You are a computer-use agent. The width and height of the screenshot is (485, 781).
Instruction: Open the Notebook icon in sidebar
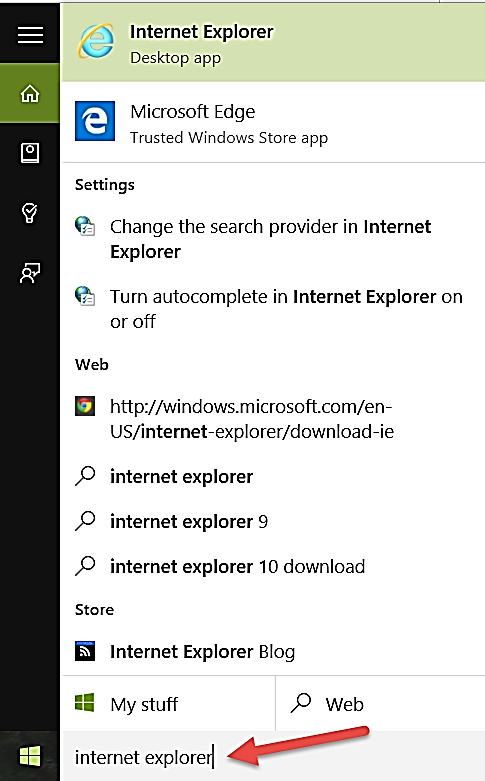pyautogui.click(x=30, y=153)
